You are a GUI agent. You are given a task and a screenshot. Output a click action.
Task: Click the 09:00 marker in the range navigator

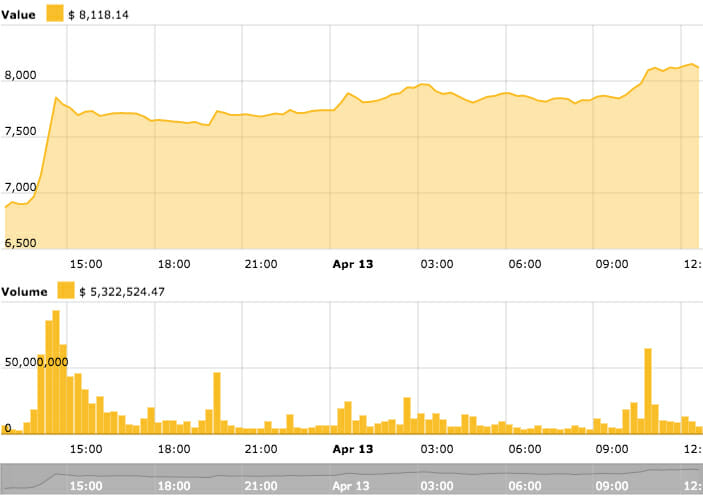(612, 486)
